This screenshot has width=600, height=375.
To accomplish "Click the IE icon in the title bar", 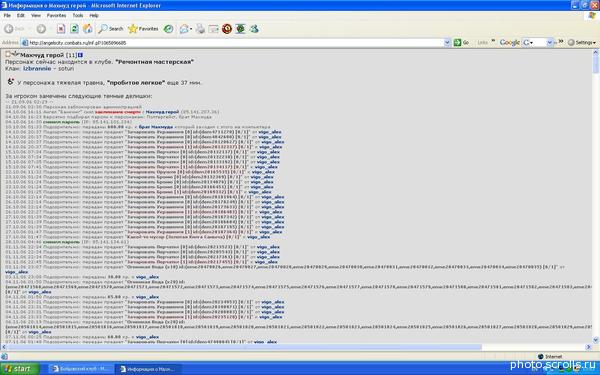I will [x=4, y=5].
